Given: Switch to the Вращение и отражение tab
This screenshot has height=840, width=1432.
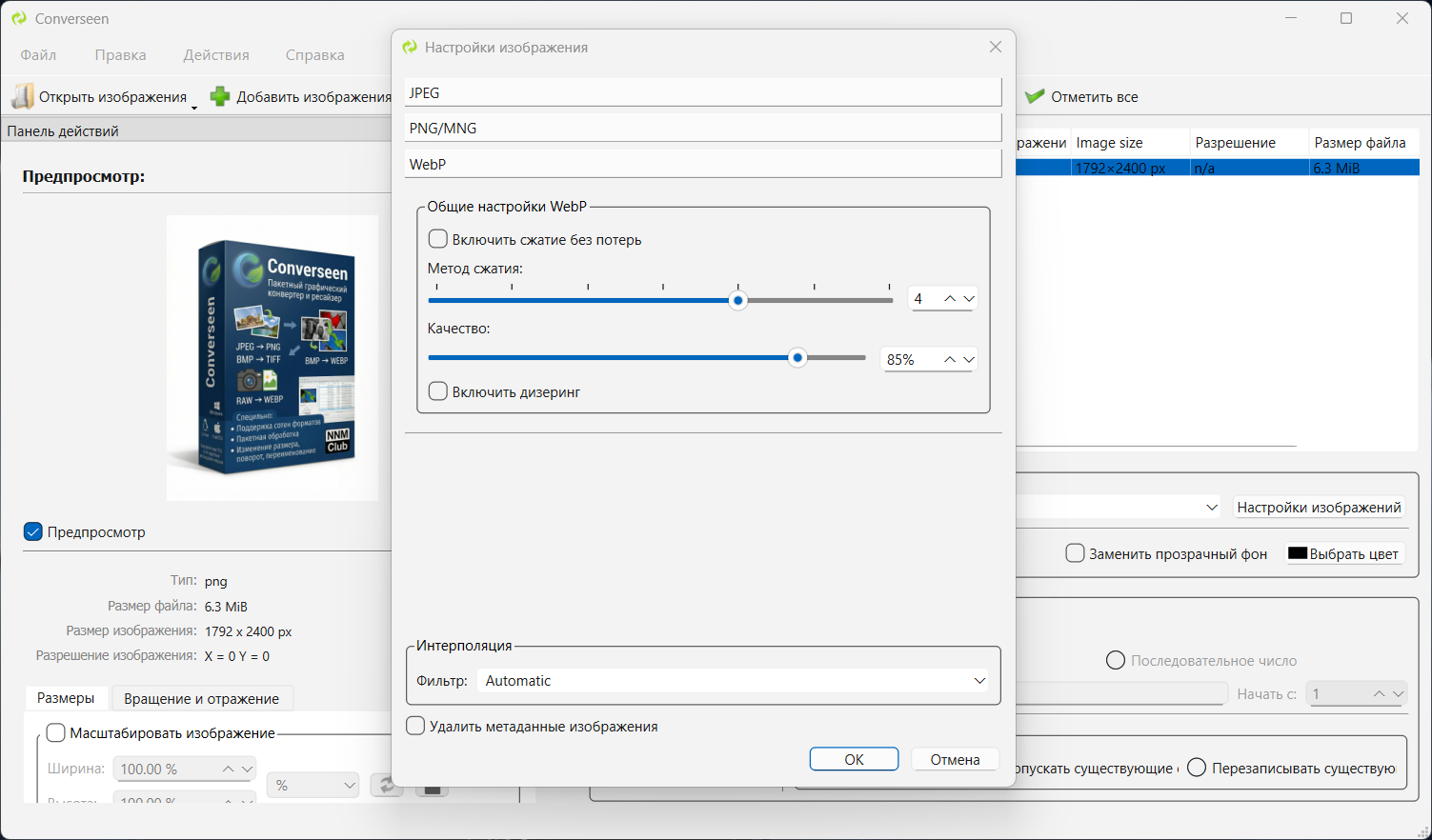Looking at the screenshot, I should pos(202,698).
